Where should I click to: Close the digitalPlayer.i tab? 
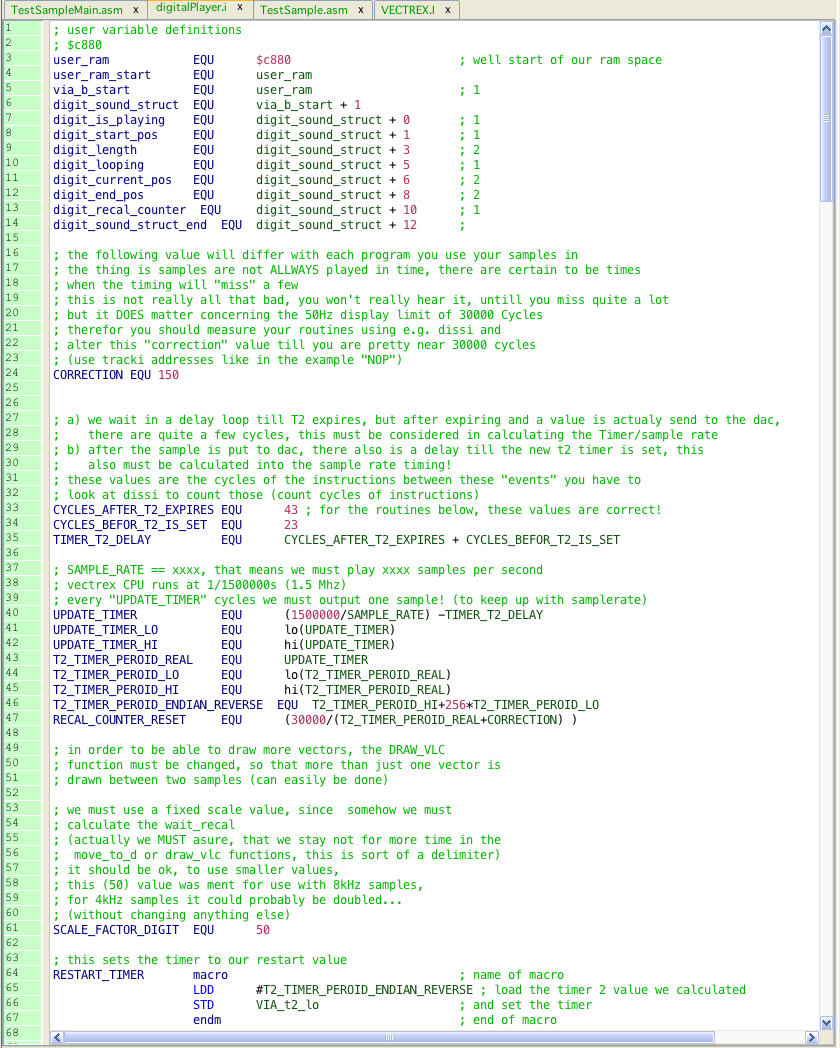click(x=240, y=8)
